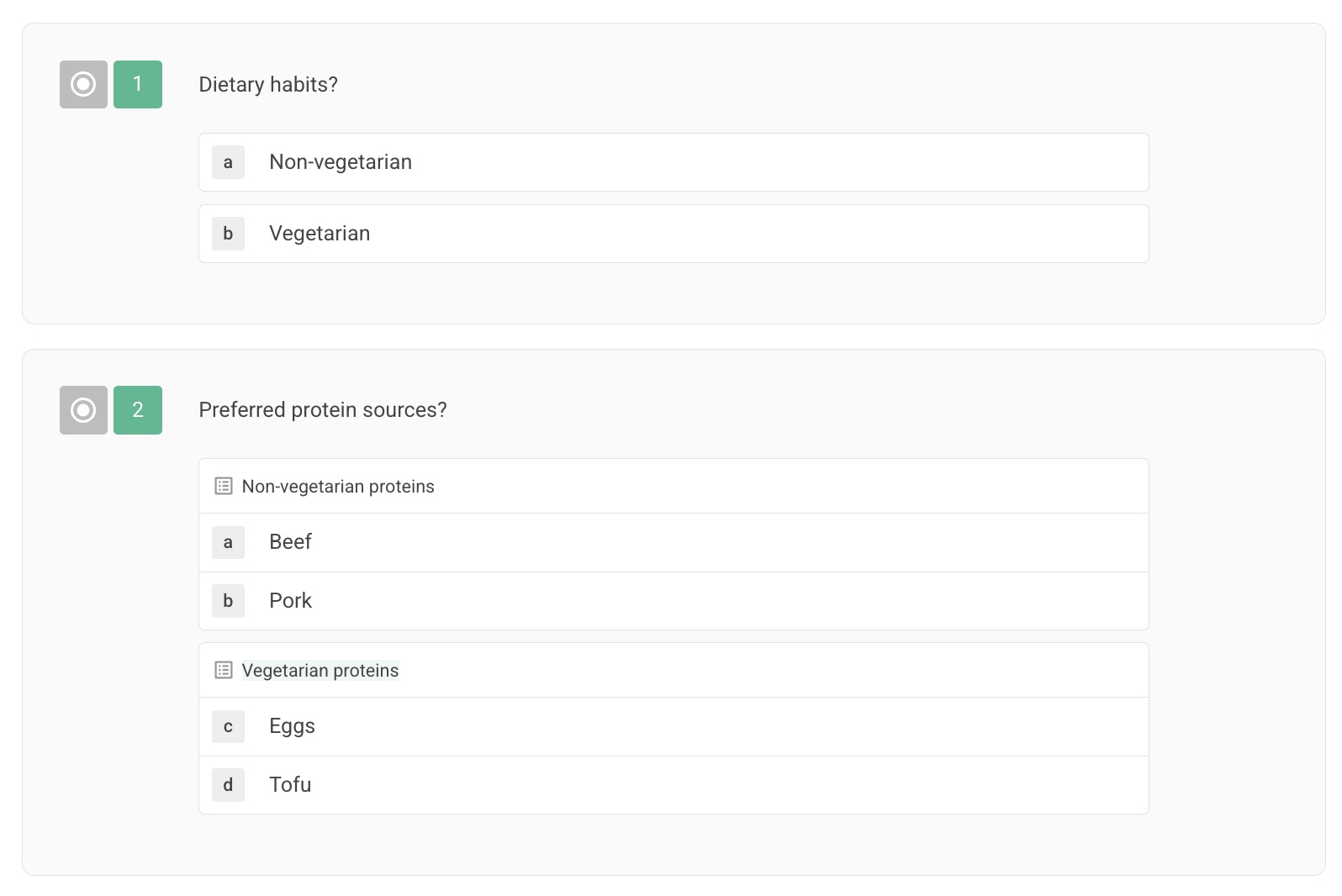Click the list icon next to Vegetarian proteins
Viewport: 1342px width, 896px height.
point(223,670)
